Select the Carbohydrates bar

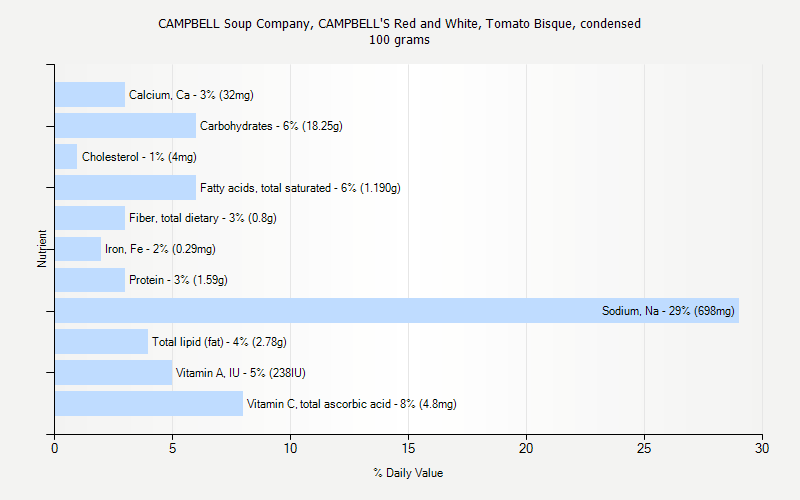coord(125,126)
